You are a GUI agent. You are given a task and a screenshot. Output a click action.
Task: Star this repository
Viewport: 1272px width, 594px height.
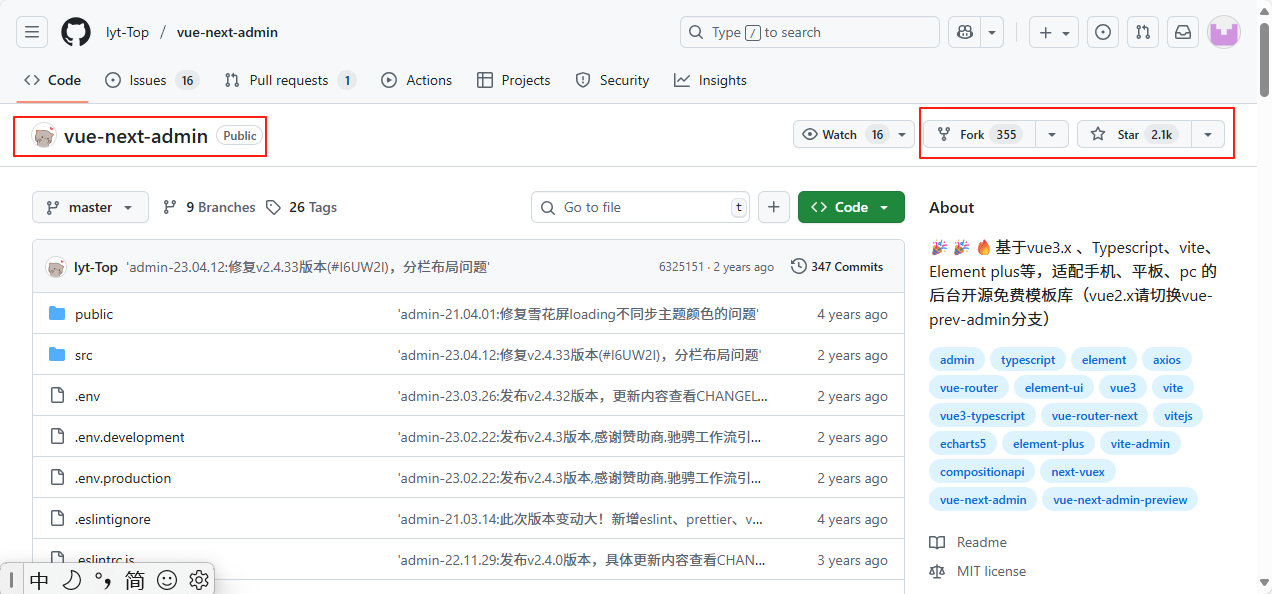click(x=1134, y=134)
